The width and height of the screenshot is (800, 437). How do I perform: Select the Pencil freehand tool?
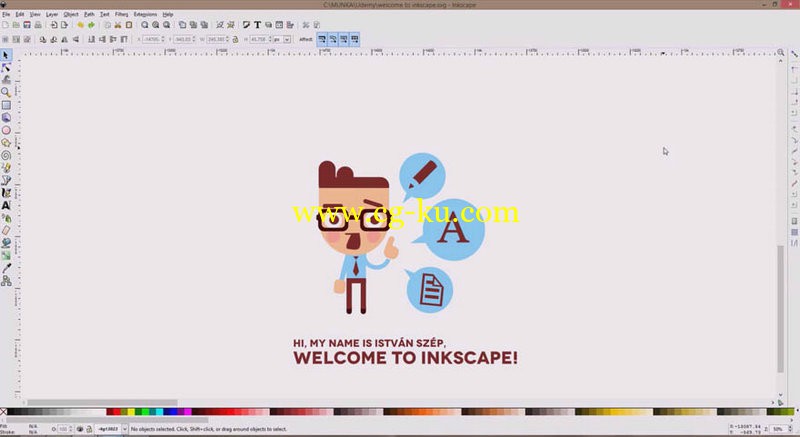pos(6,168)
